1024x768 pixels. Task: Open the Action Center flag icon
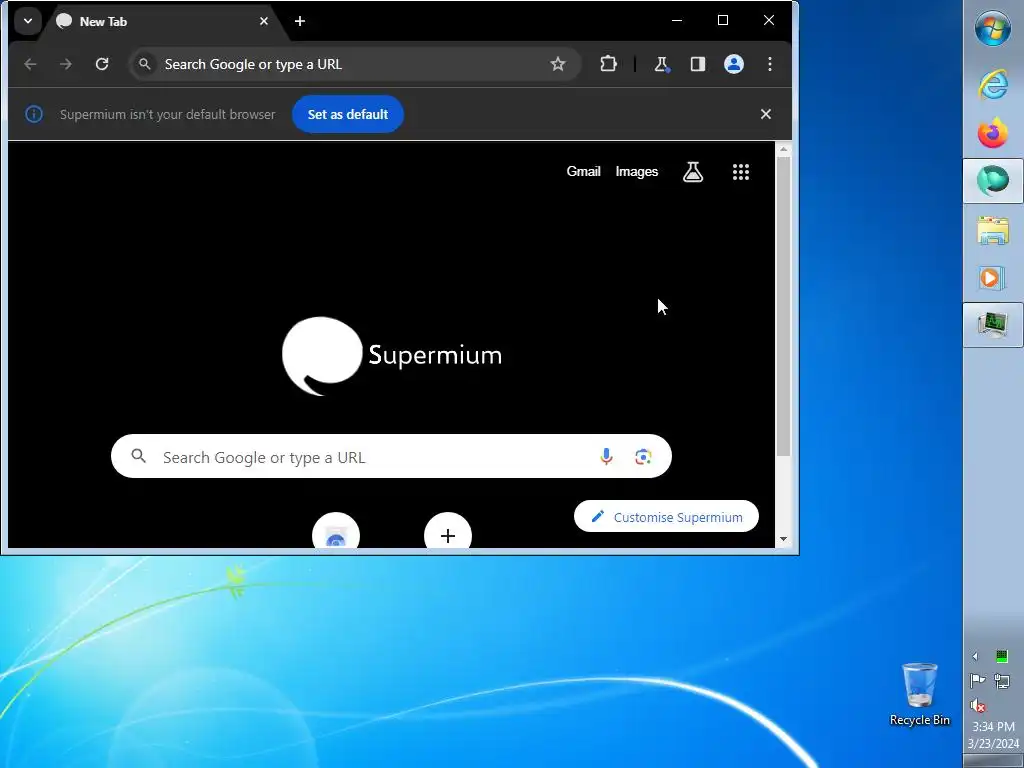pos(977,681)
